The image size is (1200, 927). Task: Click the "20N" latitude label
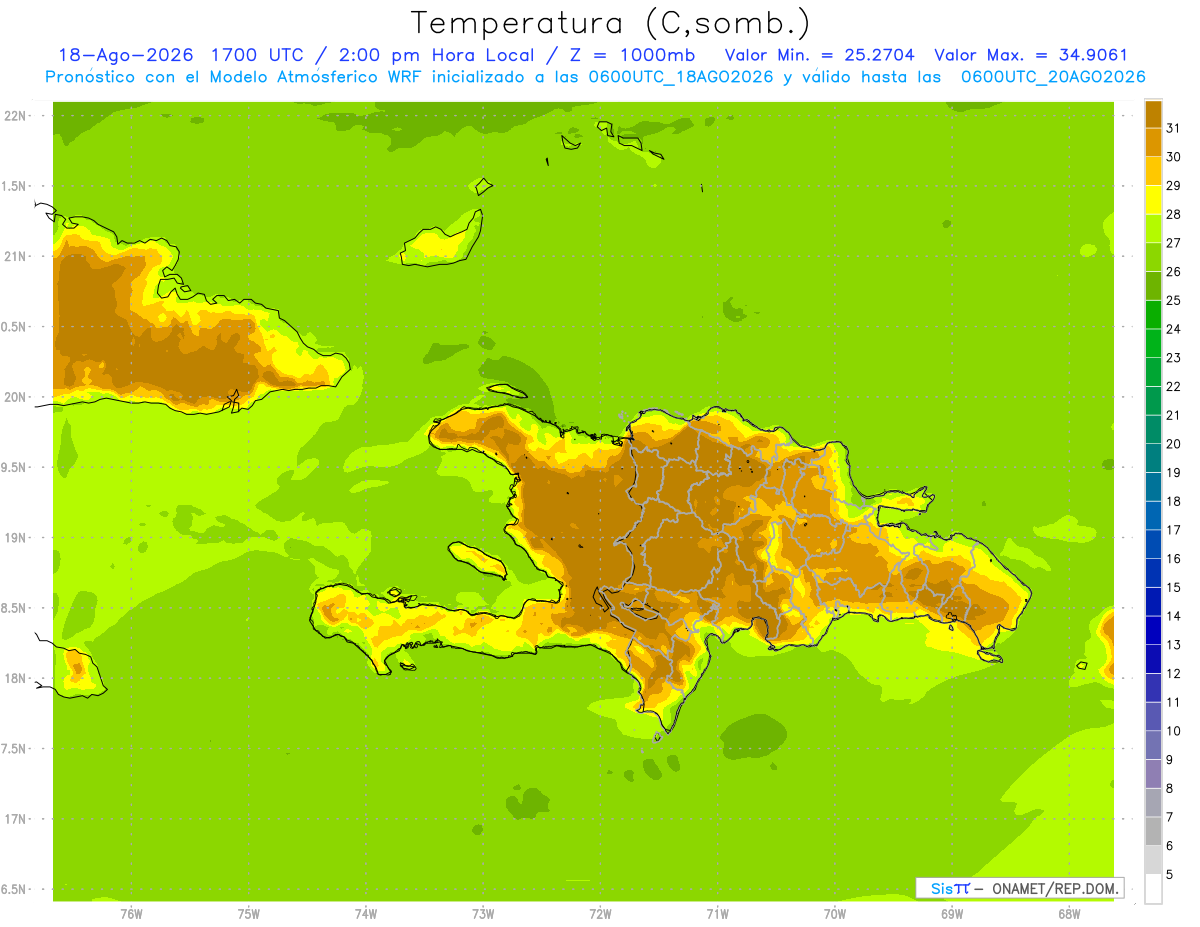17,397
